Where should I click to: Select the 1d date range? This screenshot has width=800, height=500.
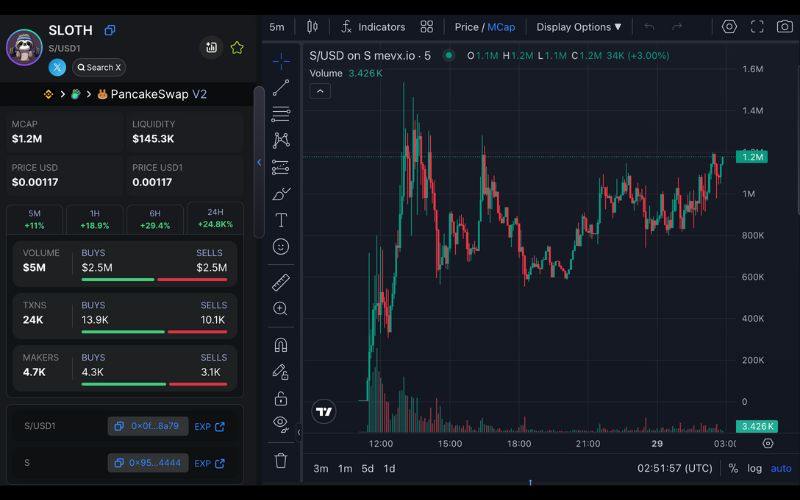389,468
